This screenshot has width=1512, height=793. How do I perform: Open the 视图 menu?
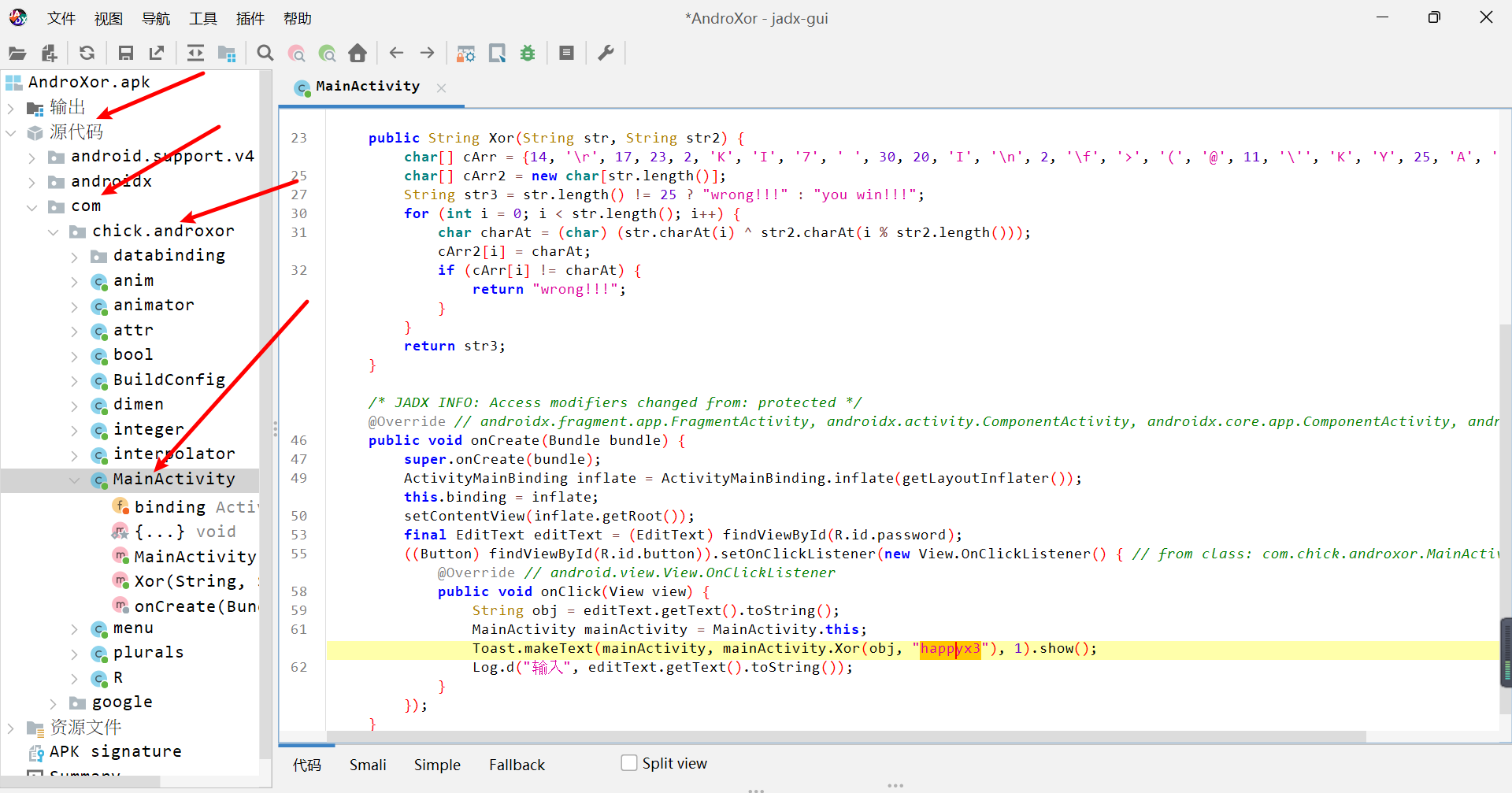pyautogui.click(x=109, y=18)
